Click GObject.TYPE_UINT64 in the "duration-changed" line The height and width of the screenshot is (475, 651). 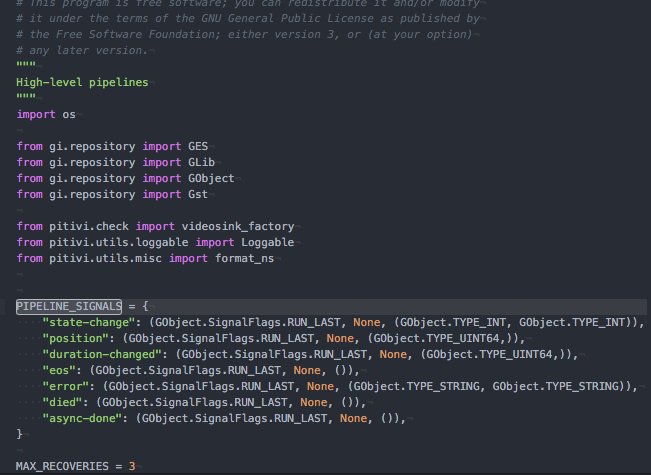tap(489, 355)
